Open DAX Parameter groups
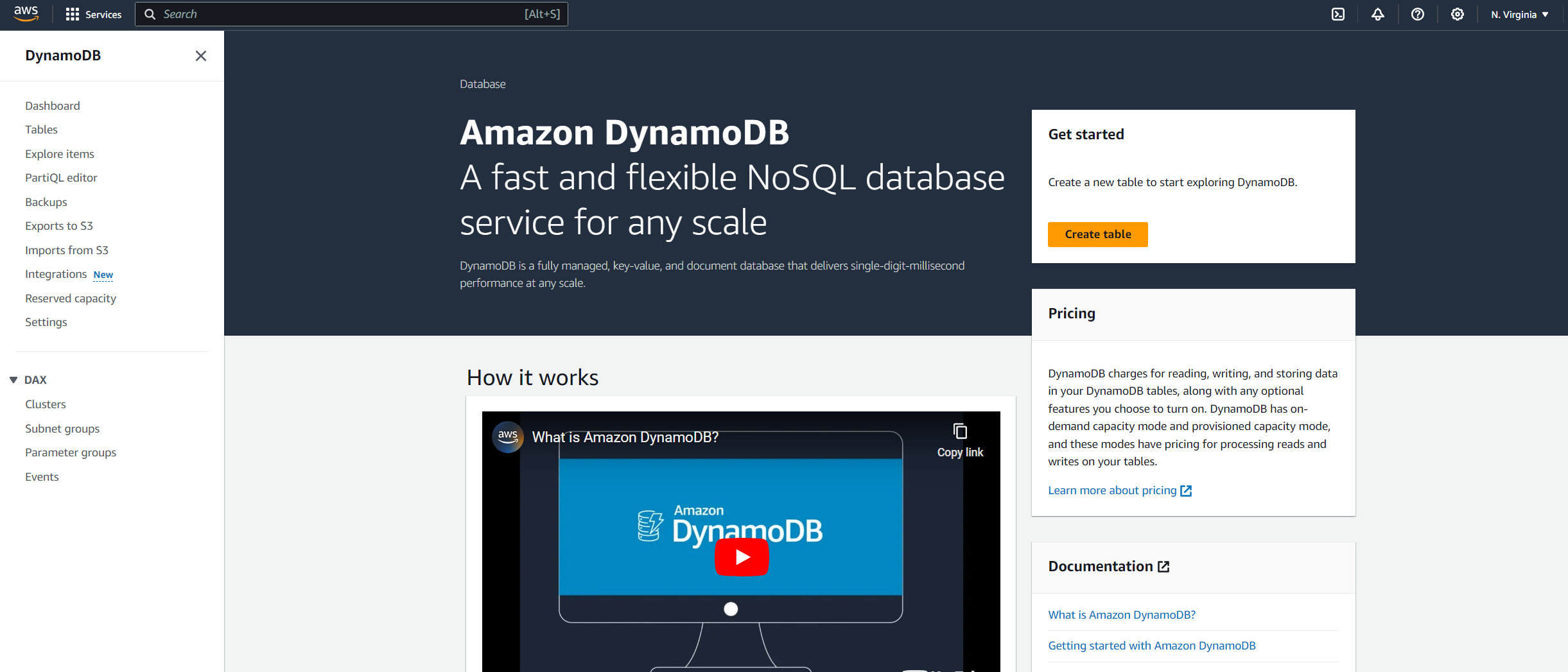The width and height of the screenshot is (1568, 672). [71, 452]
